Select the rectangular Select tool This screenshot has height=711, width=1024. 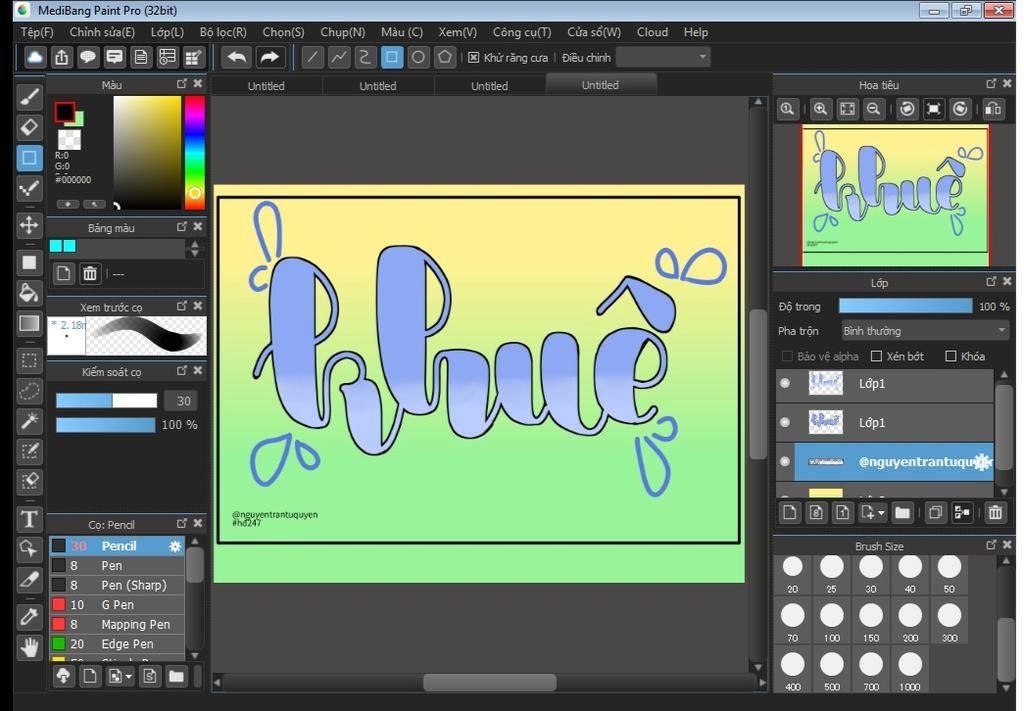point(29,360)
